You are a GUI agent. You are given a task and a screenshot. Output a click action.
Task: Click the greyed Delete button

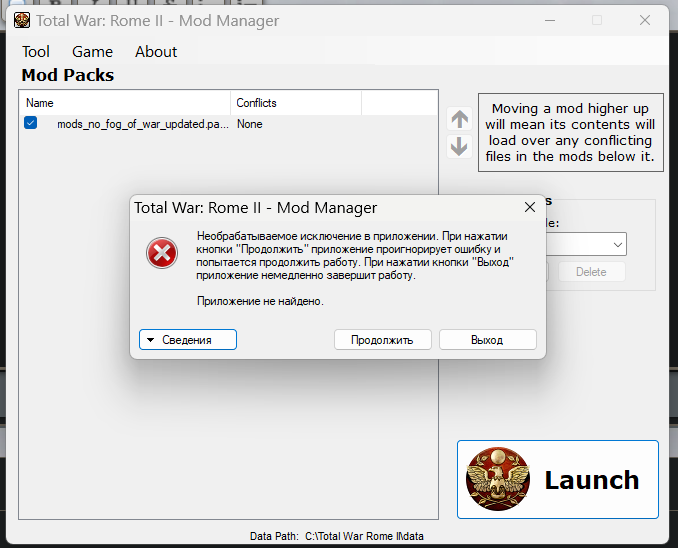click(x=592, y=272)
